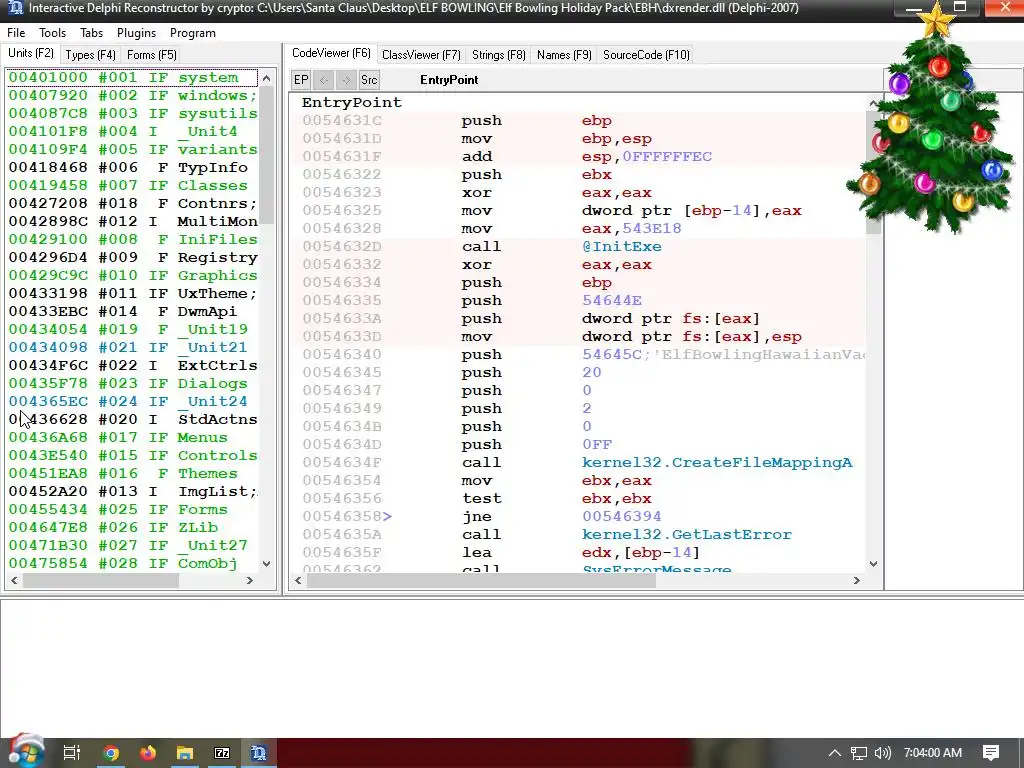Select the UxTheme unit row

pyautogui.click(x=132, y=293)
